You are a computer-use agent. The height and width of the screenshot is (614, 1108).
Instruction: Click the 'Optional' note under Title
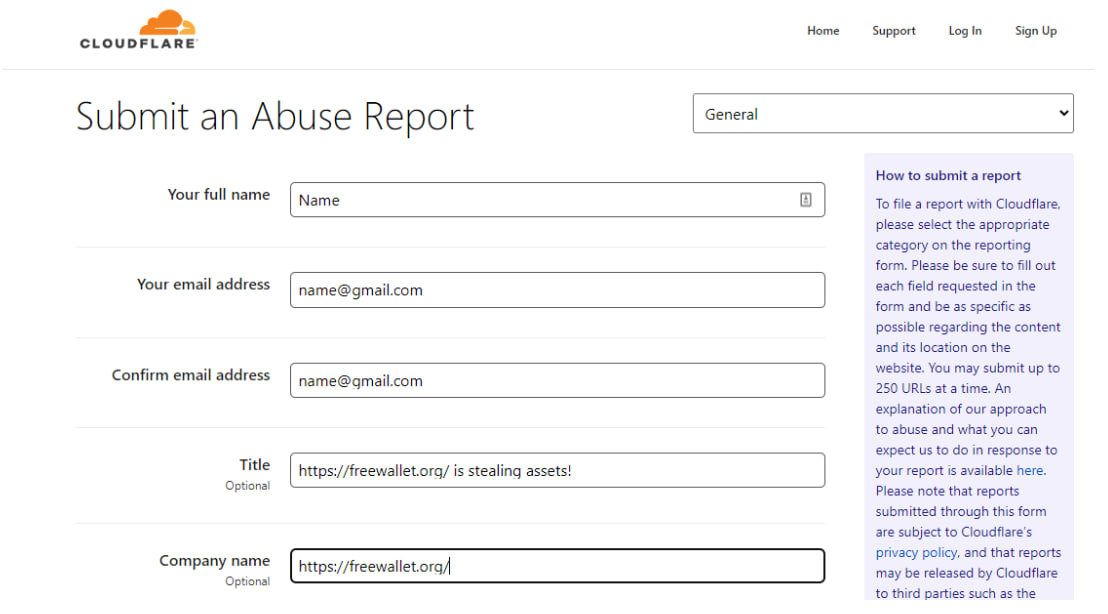pos(247,486)
